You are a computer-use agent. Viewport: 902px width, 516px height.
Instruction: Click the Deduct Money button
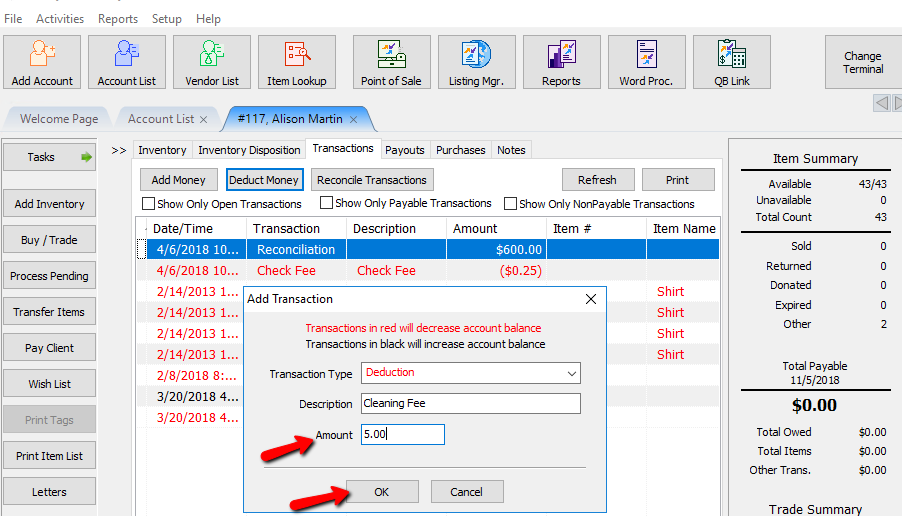pyautogui.click(x=264, y=180)
